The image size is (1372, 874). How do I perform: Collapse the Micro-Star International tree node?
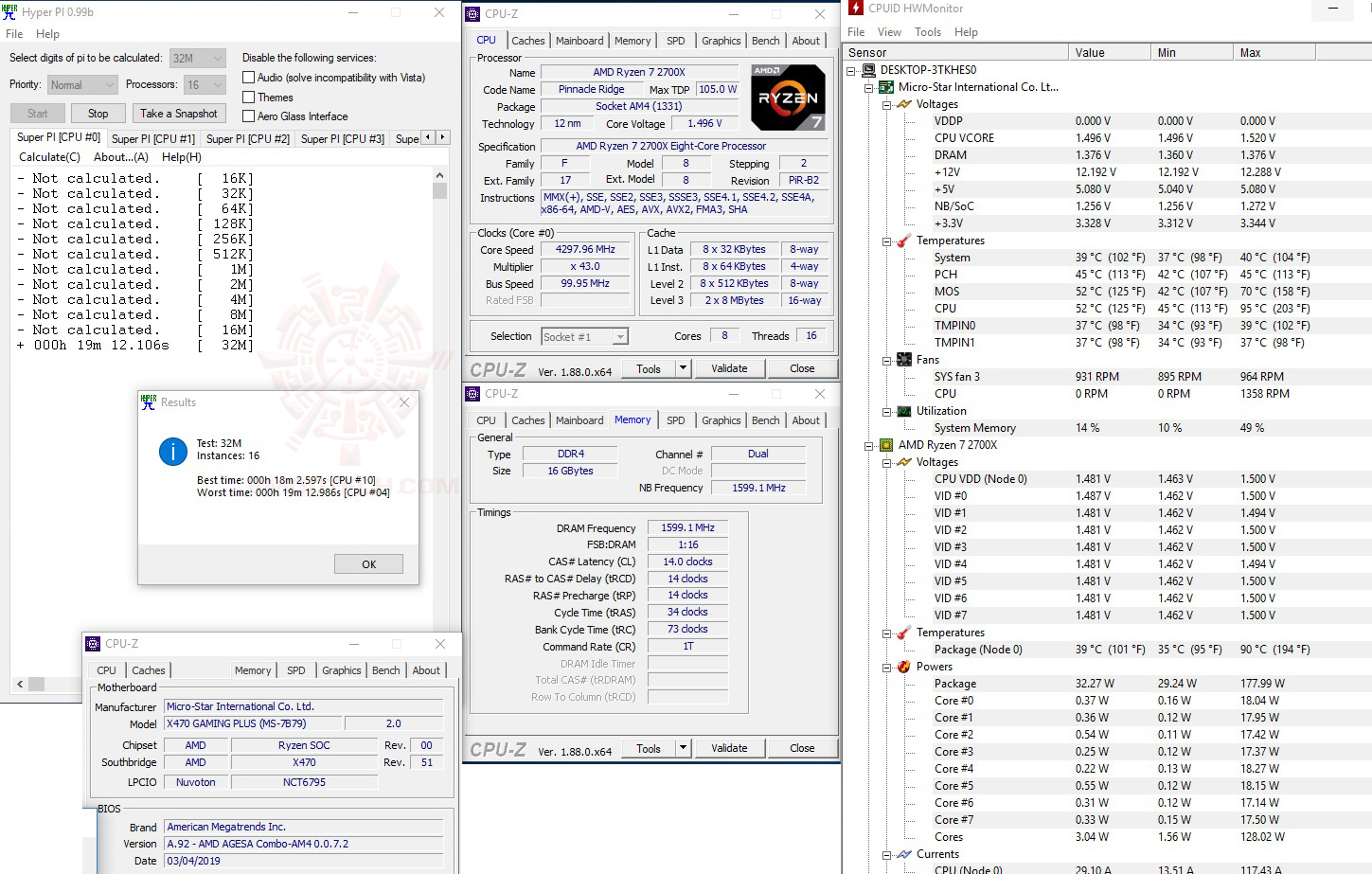[868, 86]
